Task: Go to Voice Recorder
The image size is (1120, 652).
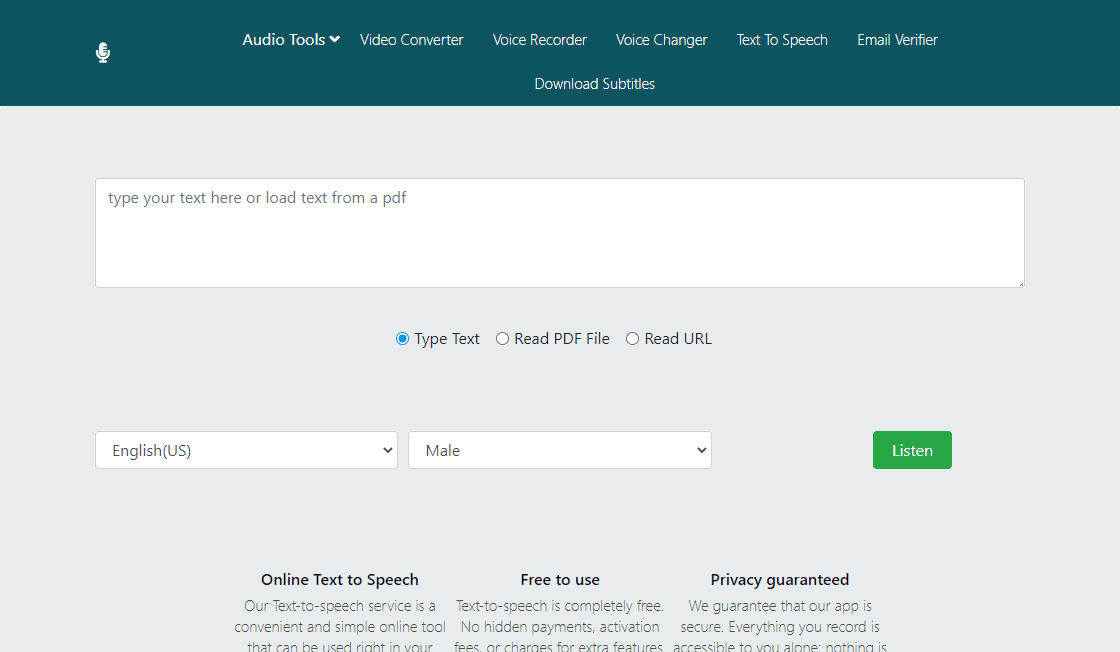Action: pyautogui.click(x=539, y=40)
